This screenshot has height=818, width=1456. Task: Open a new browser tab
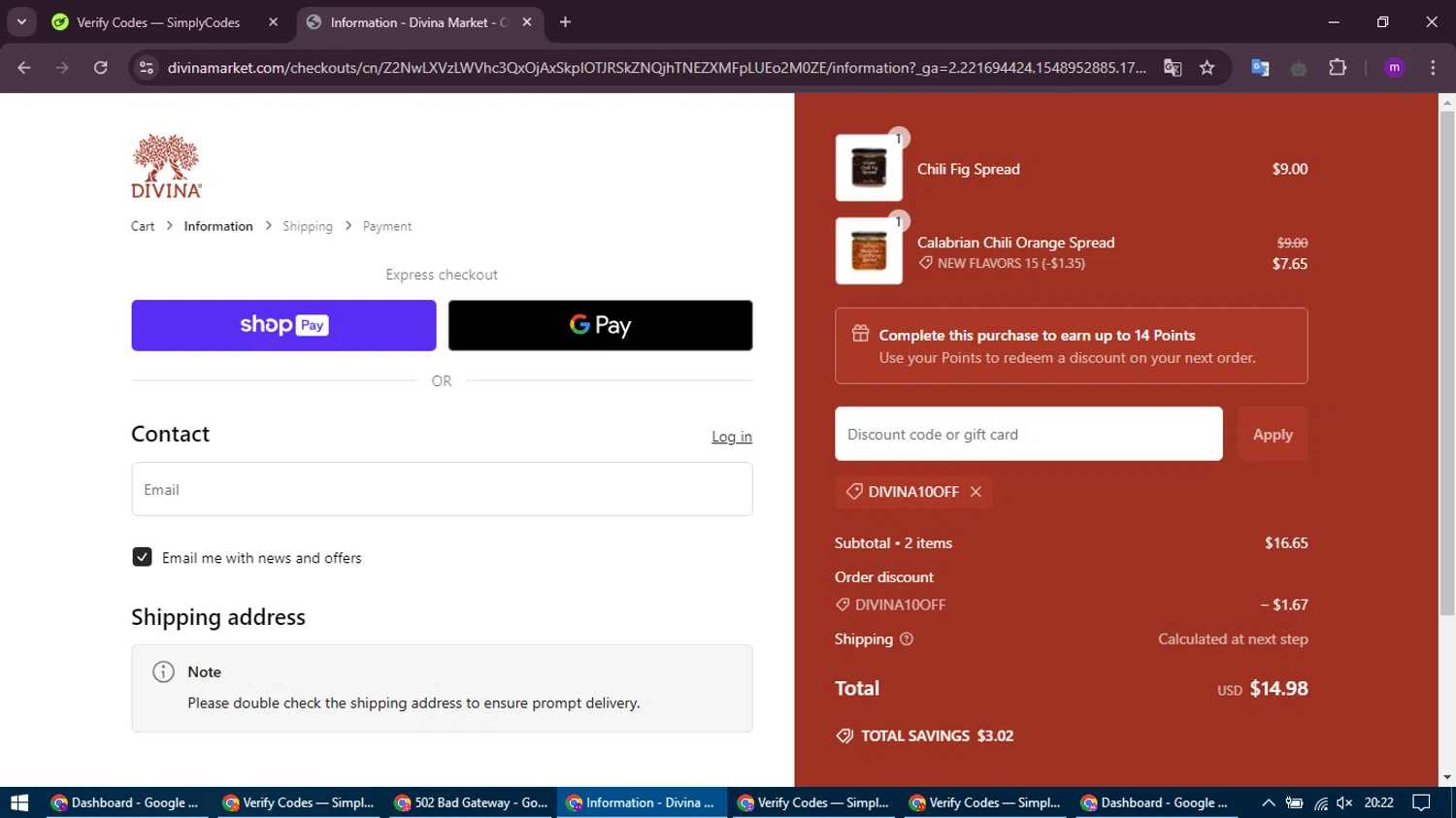(565, 21)
